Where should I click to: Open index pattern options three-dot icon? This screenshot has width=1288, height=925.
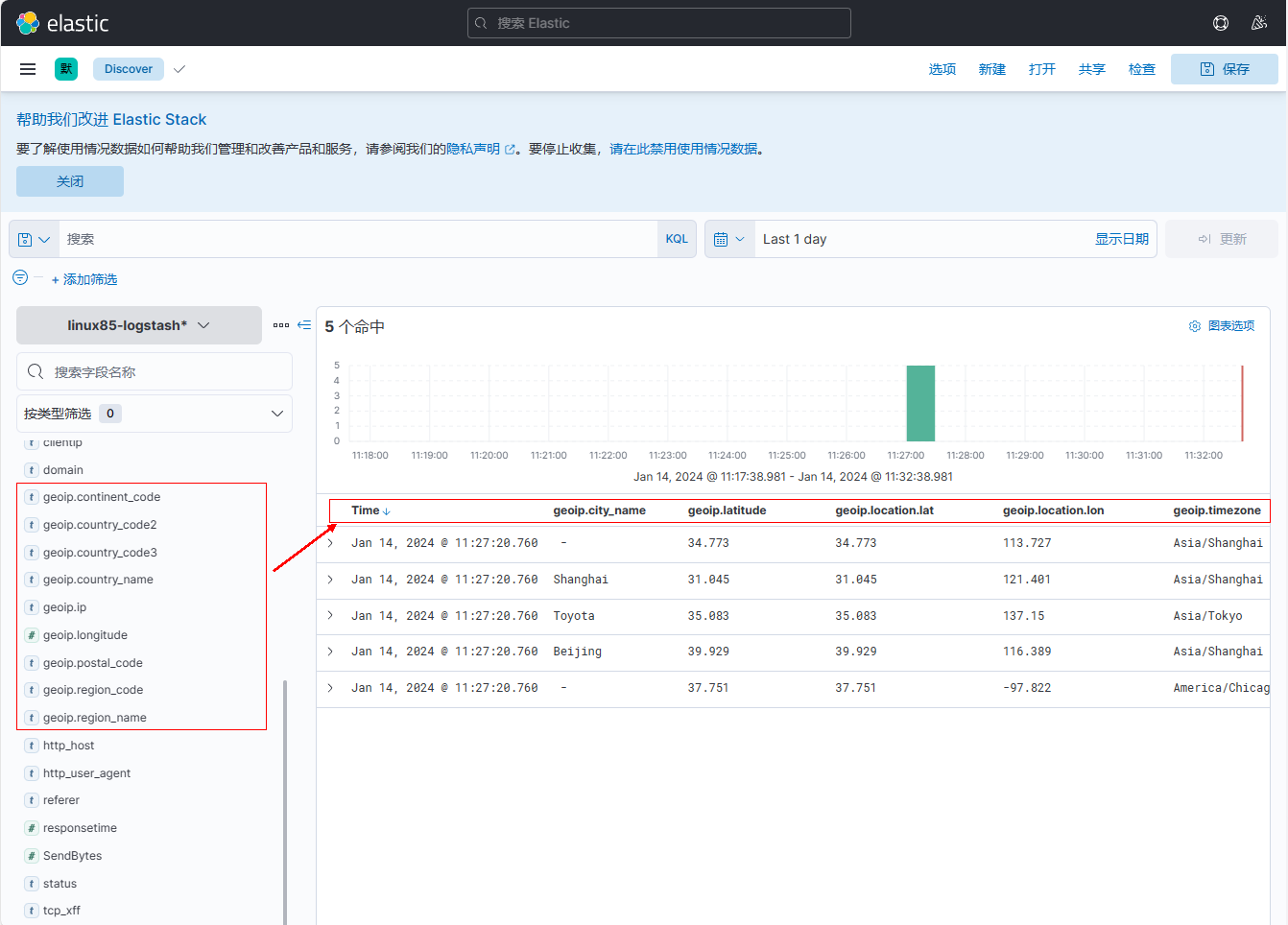pyautogui.click(x=281, y=325)
